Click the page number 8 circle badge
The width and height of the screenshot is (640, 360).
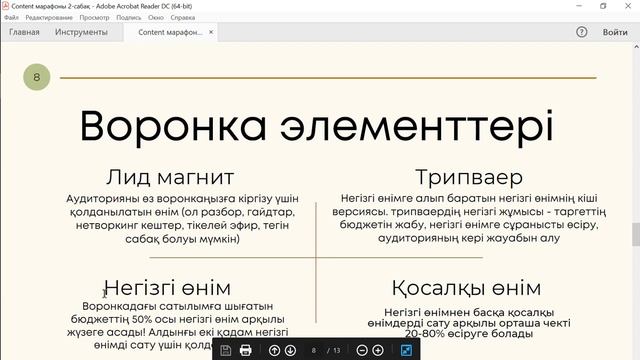[37, 77]
